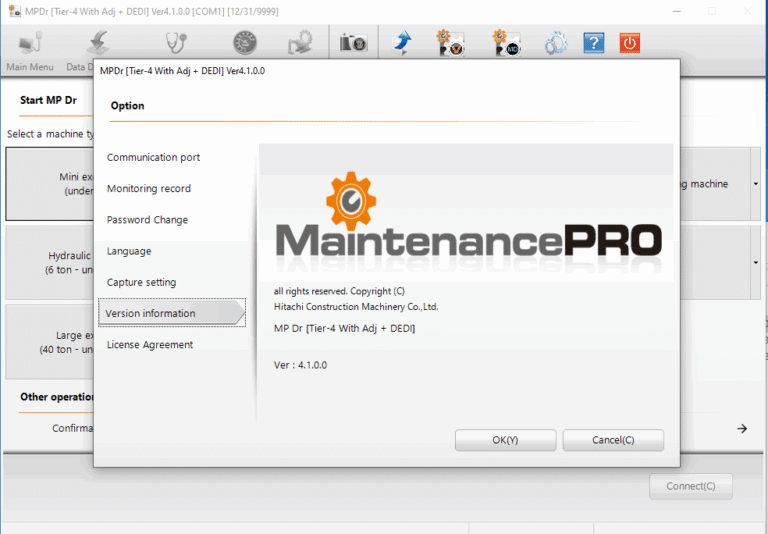Open the stethoscope diagnosis icon
Screen dimensions: 768x534
[176, 43]
